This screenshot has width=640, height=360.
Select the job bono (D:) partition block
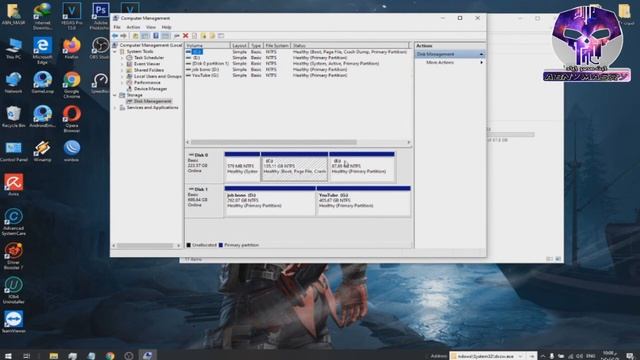pyautogui.click(x=270, y=201)
